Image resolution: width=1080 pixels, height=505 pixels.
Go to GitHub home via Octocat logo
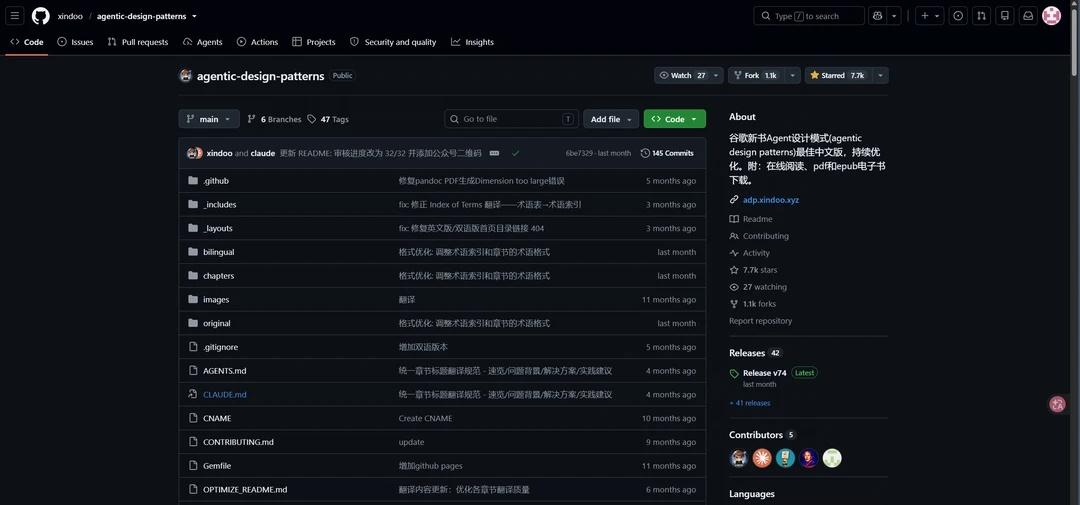(41, 16)
